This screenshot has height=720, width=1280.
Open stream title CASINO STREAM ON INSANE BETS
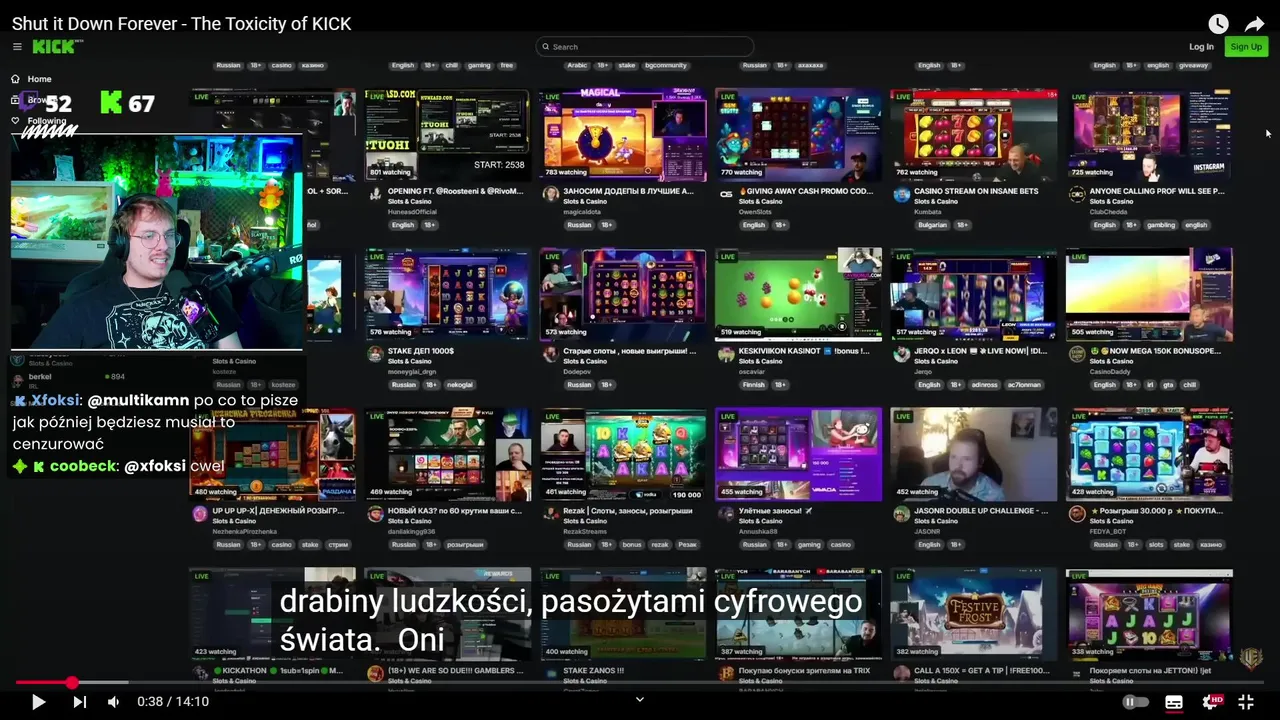point(976,191)
